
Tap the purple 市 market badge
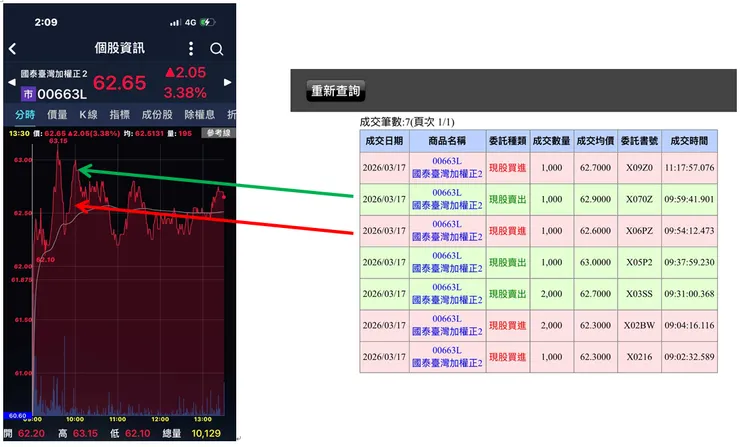pyautogui.click(x=28, y=94)
